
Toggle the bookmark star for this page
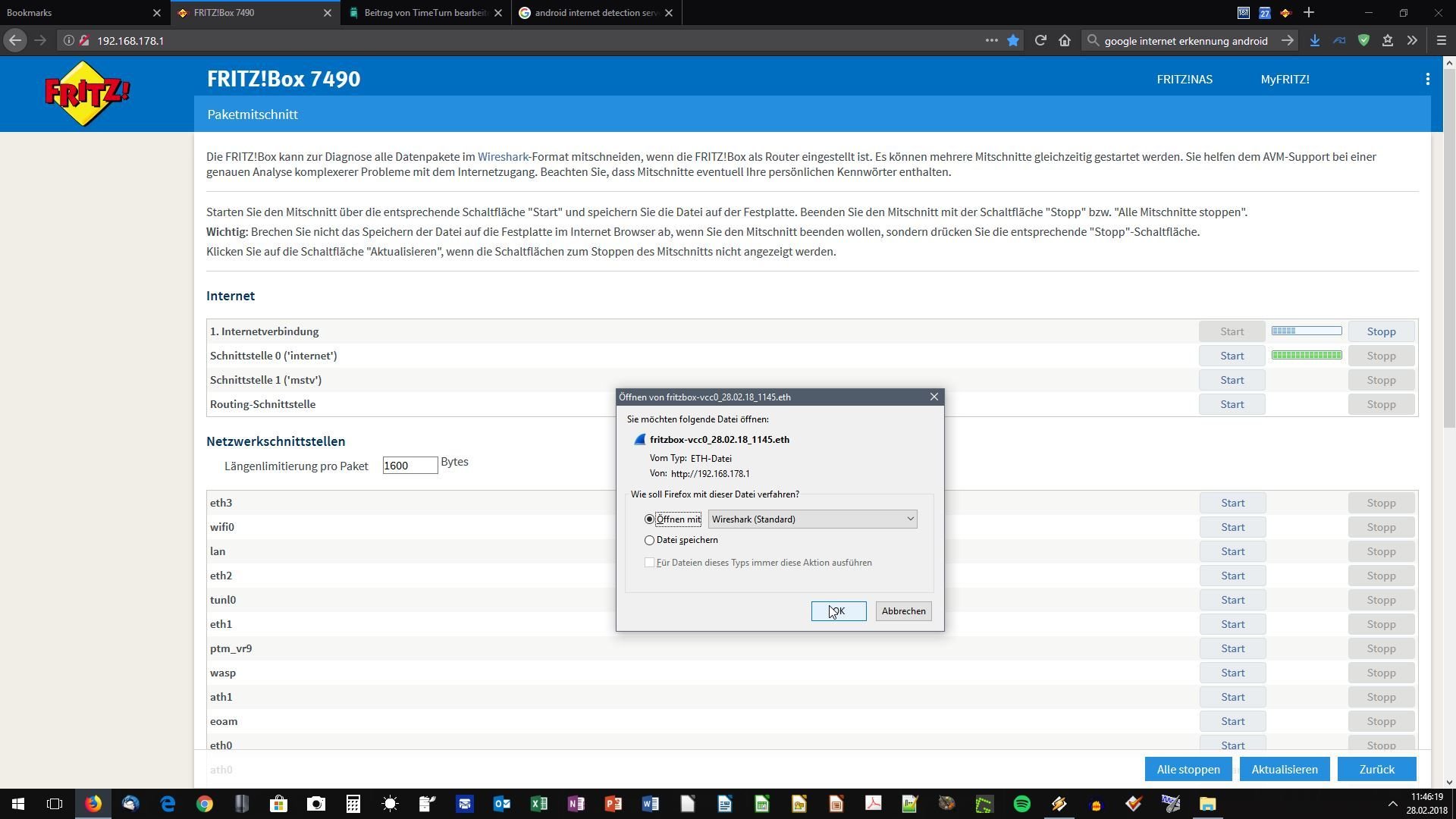point(1013,40)
